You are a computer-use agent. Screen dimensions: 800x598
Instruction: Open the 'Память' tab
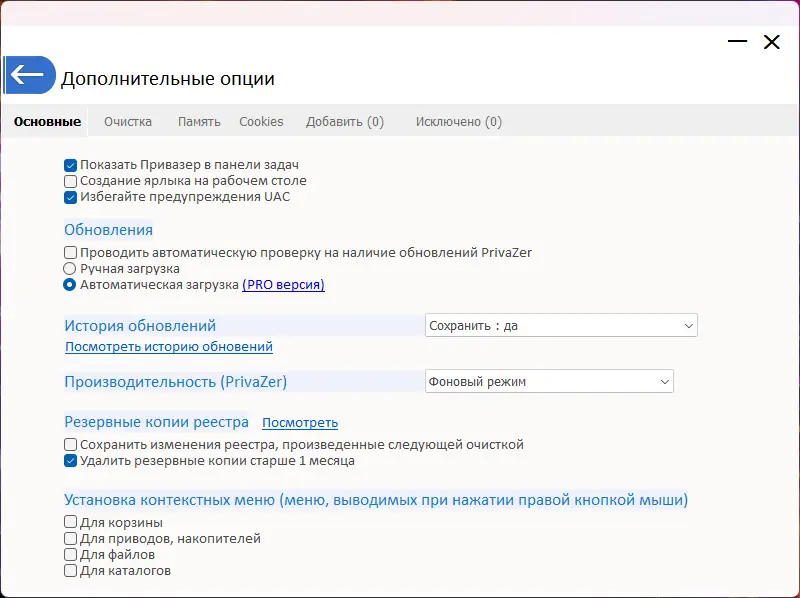coord(199,122)
